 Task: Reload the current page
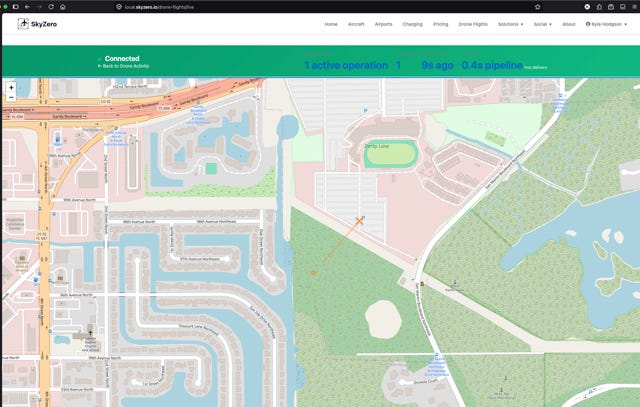(x=51, y=7)
